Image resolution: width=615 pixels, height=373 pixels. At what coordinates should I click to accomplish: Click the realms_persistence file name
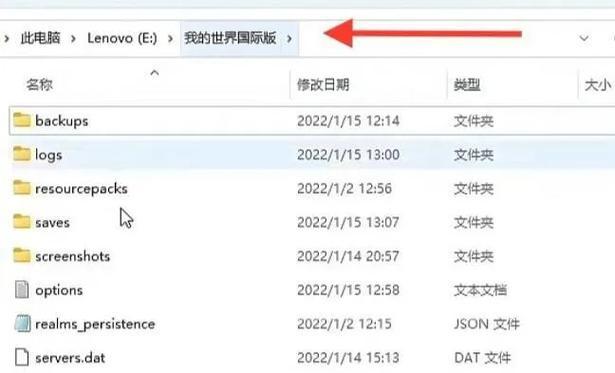click(95, 324)
